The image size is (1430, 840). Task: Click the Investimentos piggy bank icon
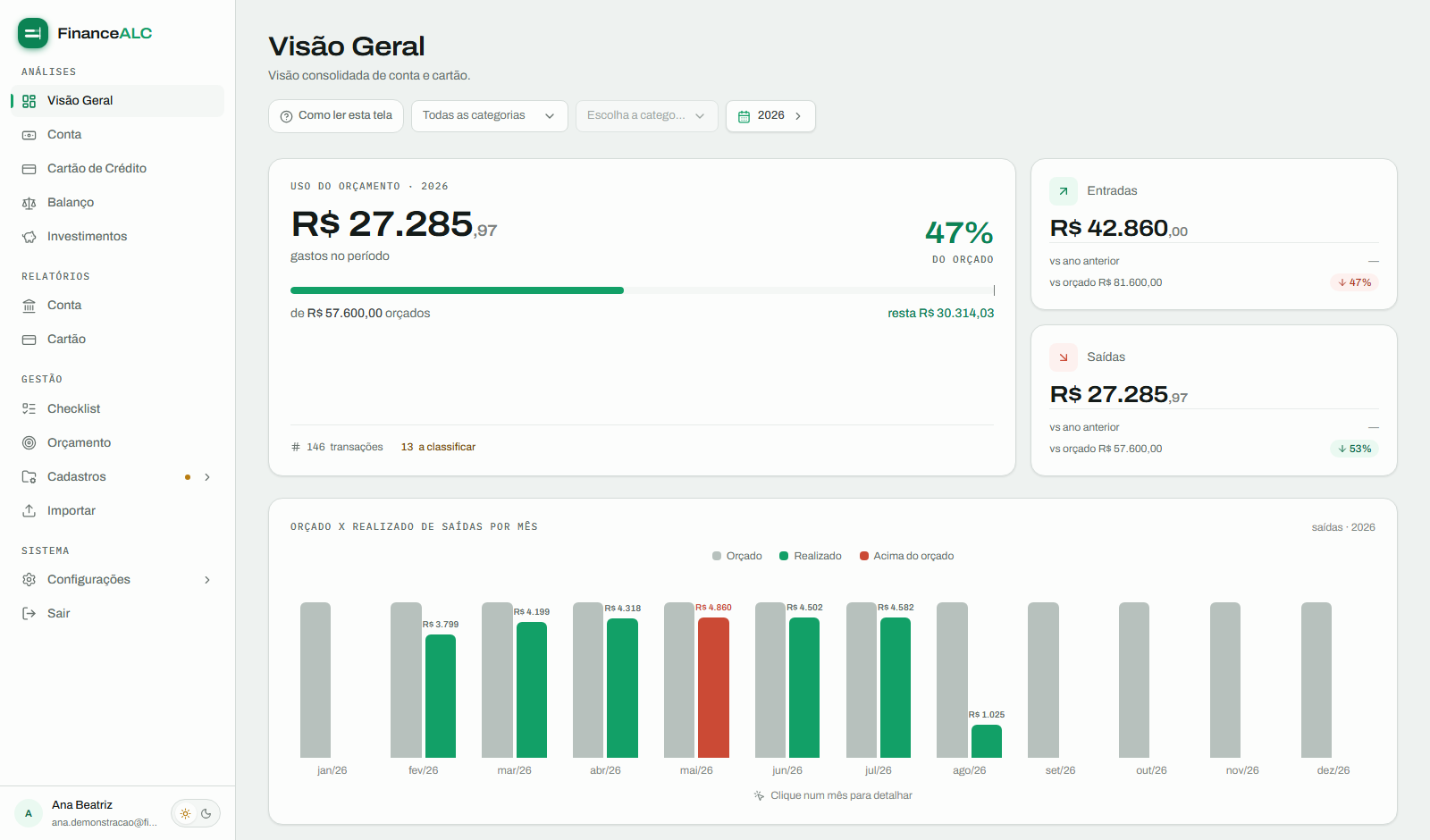(29, 237)
